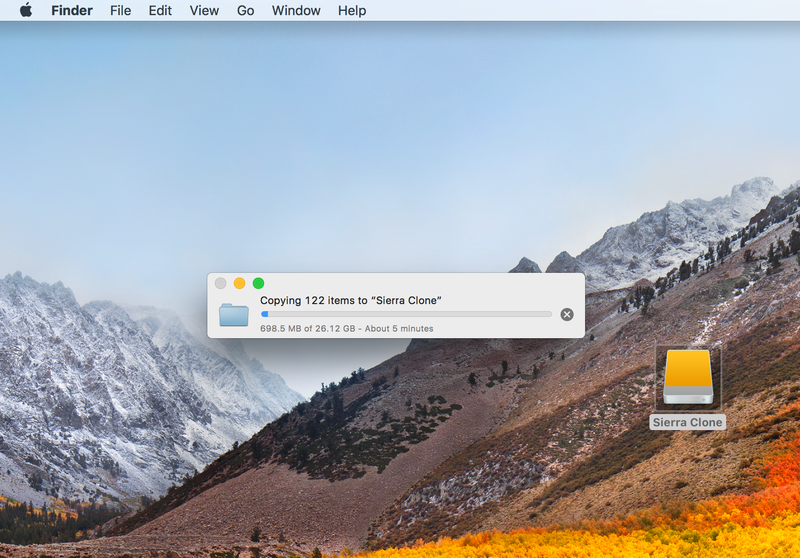Select the Sierra Clone drive icon
Image resolution: width=800 pixels, height=558 pixels.
[x=688, y=377]
